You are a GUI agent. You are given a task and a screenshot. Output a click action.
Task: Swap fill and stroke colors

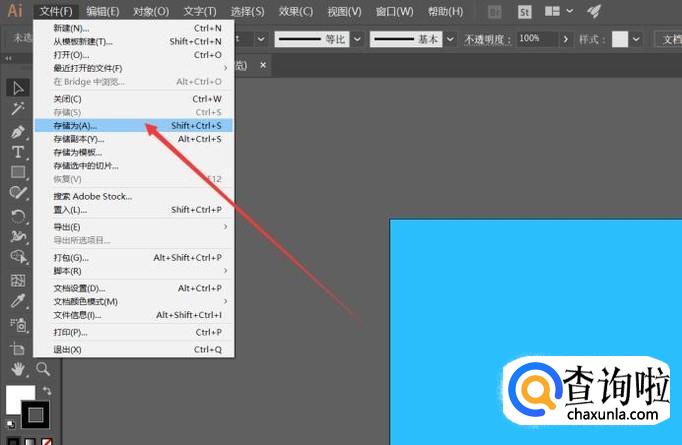click(47, 391)
